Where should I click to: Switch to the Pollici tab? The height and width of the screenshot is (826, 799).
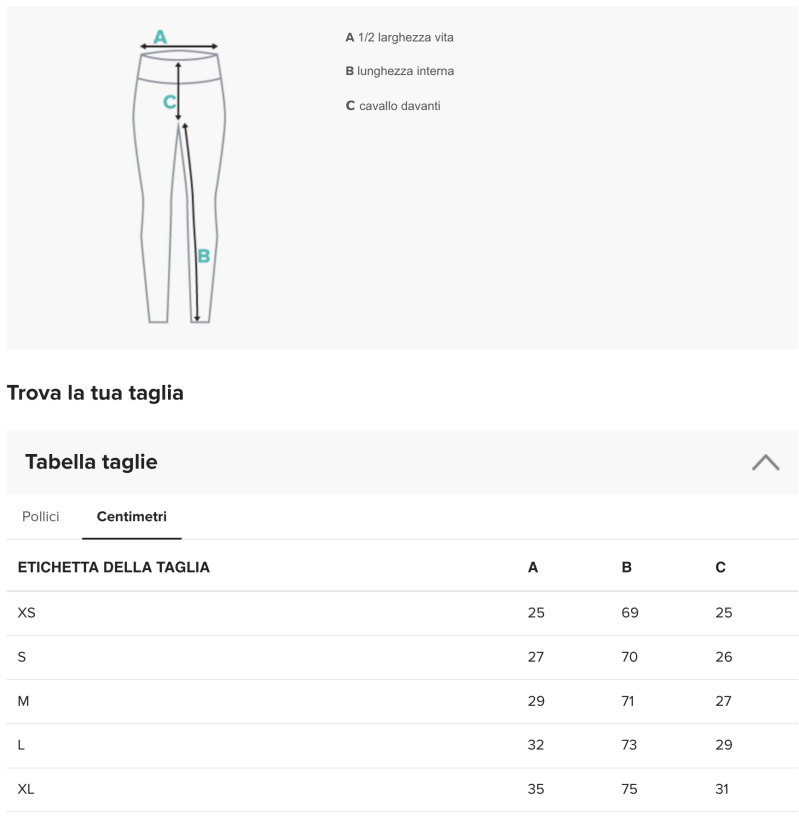(41, 517)
